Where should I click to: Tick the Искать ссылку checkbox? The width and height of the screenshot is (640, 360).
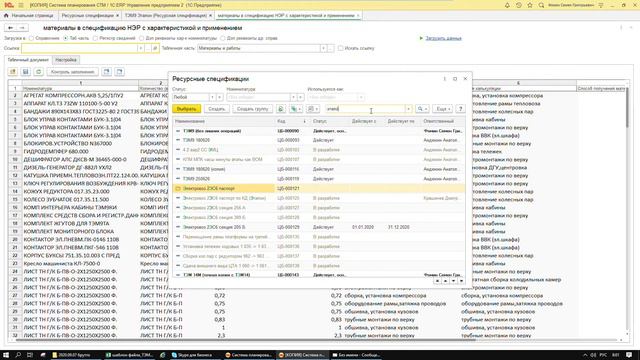(x=340, y=48)
